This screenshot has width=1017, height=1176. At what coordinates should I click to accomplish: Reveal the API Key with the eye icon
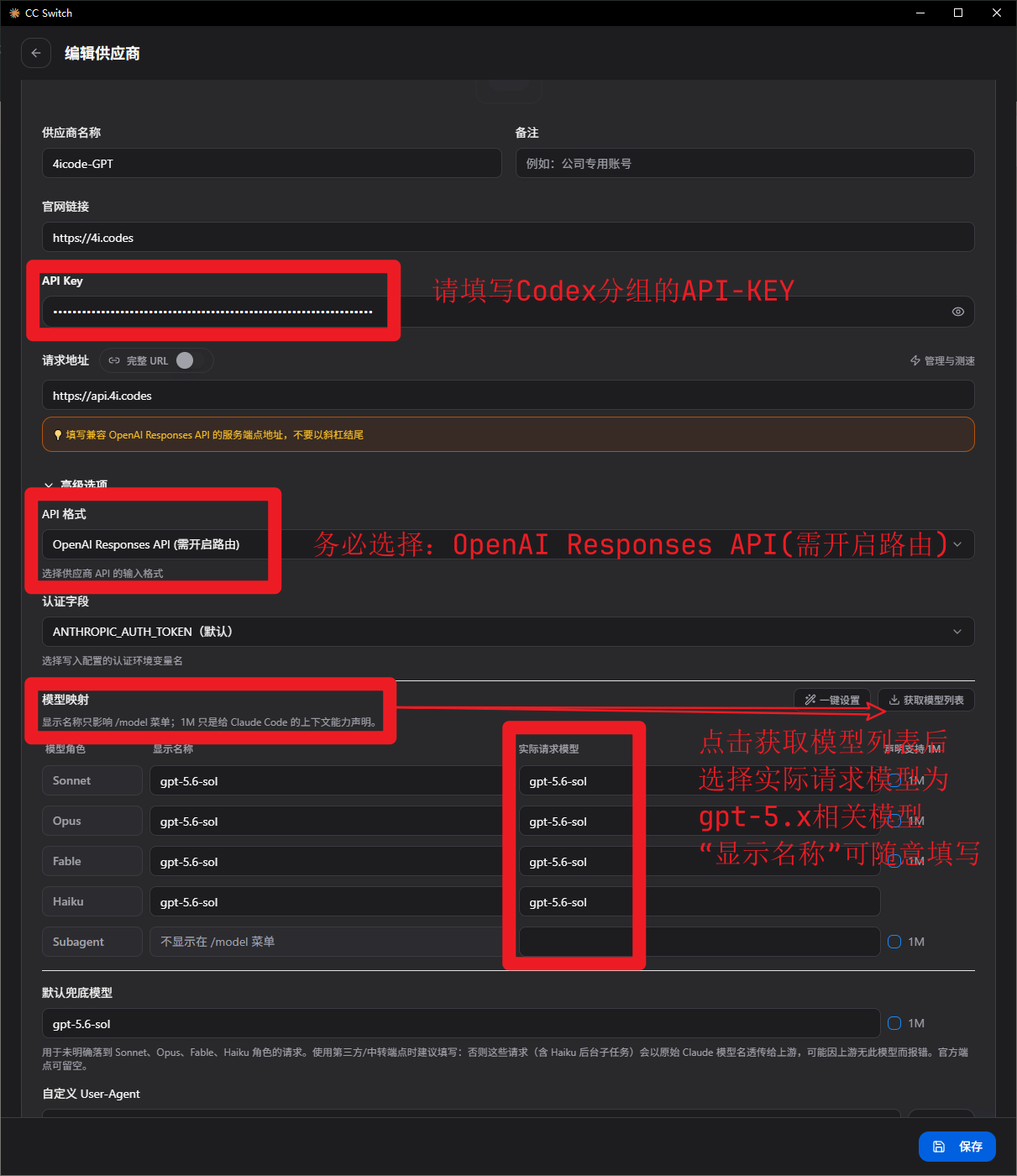(957, 312)
